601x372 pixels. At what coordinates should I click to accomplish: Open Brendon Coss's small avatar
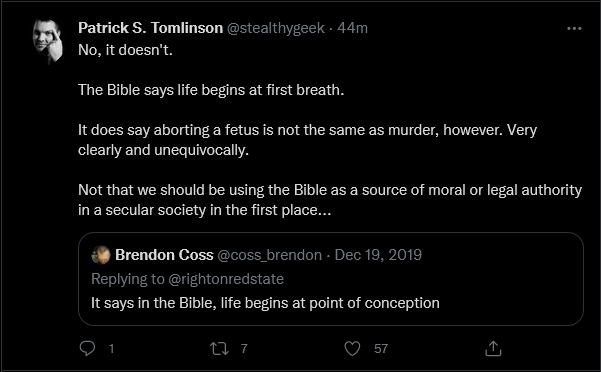coord(101,255)
